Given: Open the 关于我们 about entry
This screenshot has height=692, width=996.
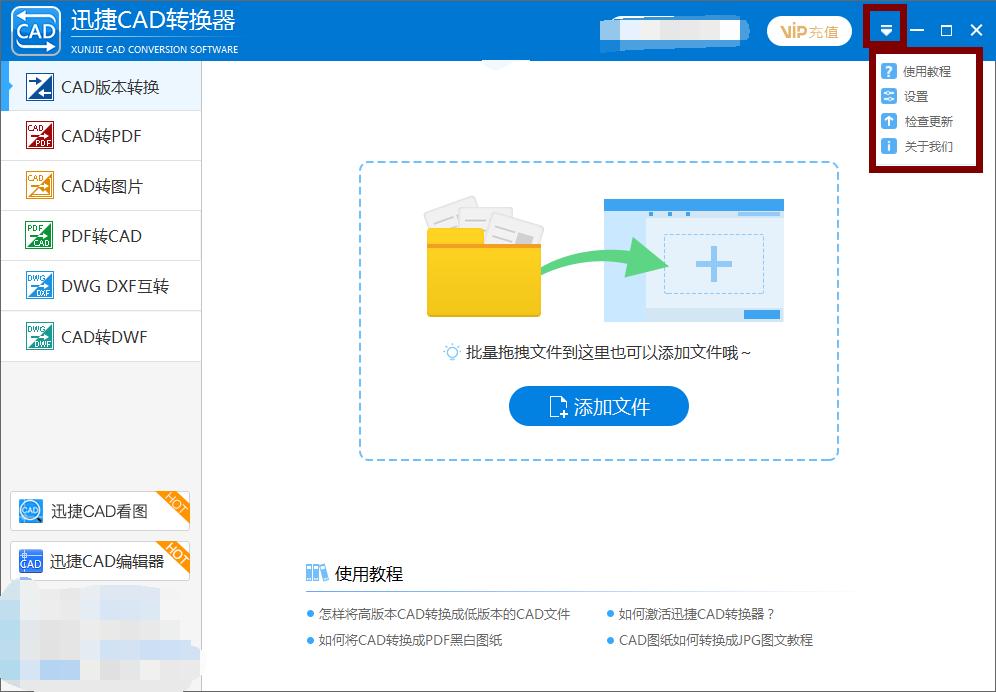Looking at the screenshot, I should pyautogui.click(x=920, y=146).
